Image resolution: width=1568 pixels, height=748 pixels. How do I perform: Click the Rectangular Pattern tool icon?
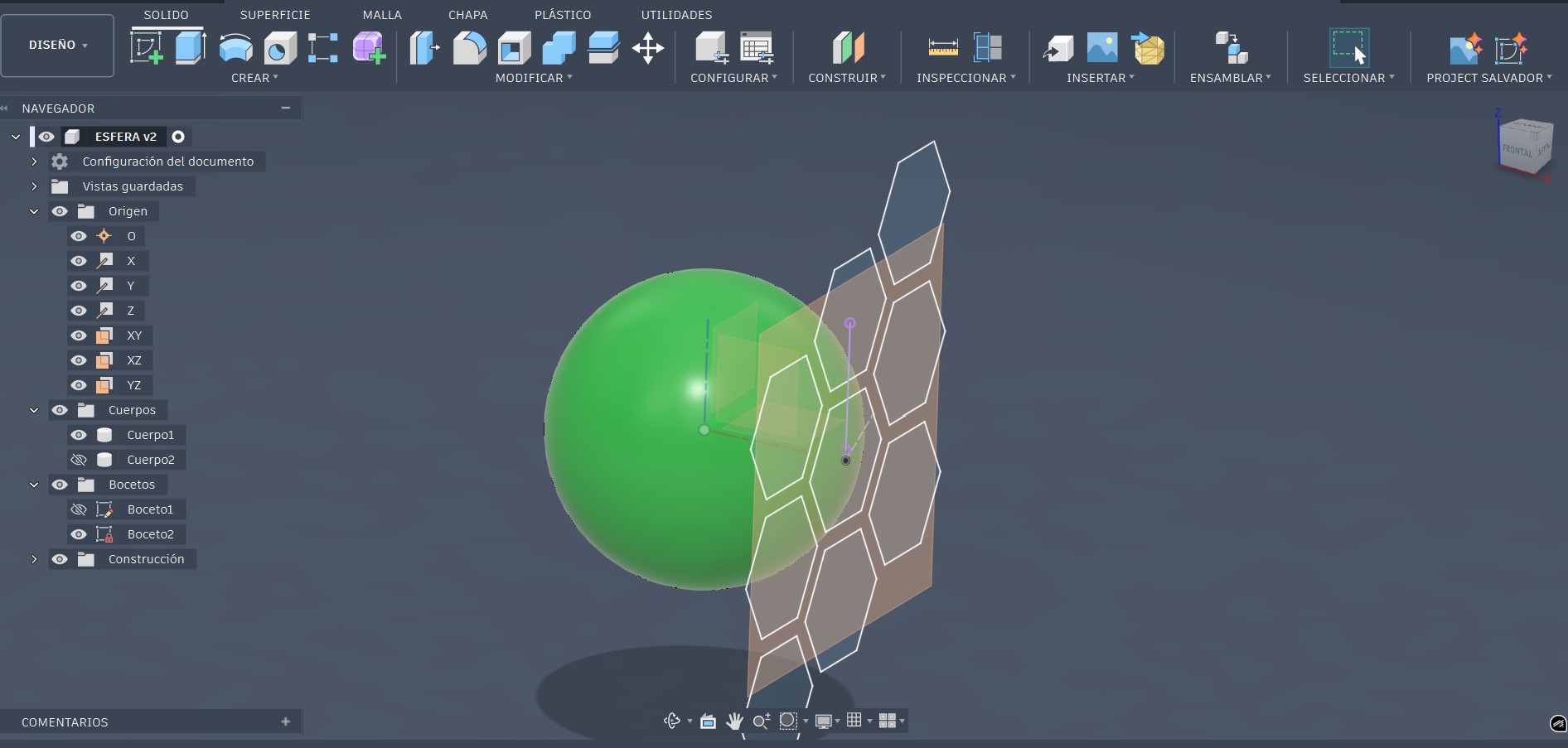click(x=323, y=48)
